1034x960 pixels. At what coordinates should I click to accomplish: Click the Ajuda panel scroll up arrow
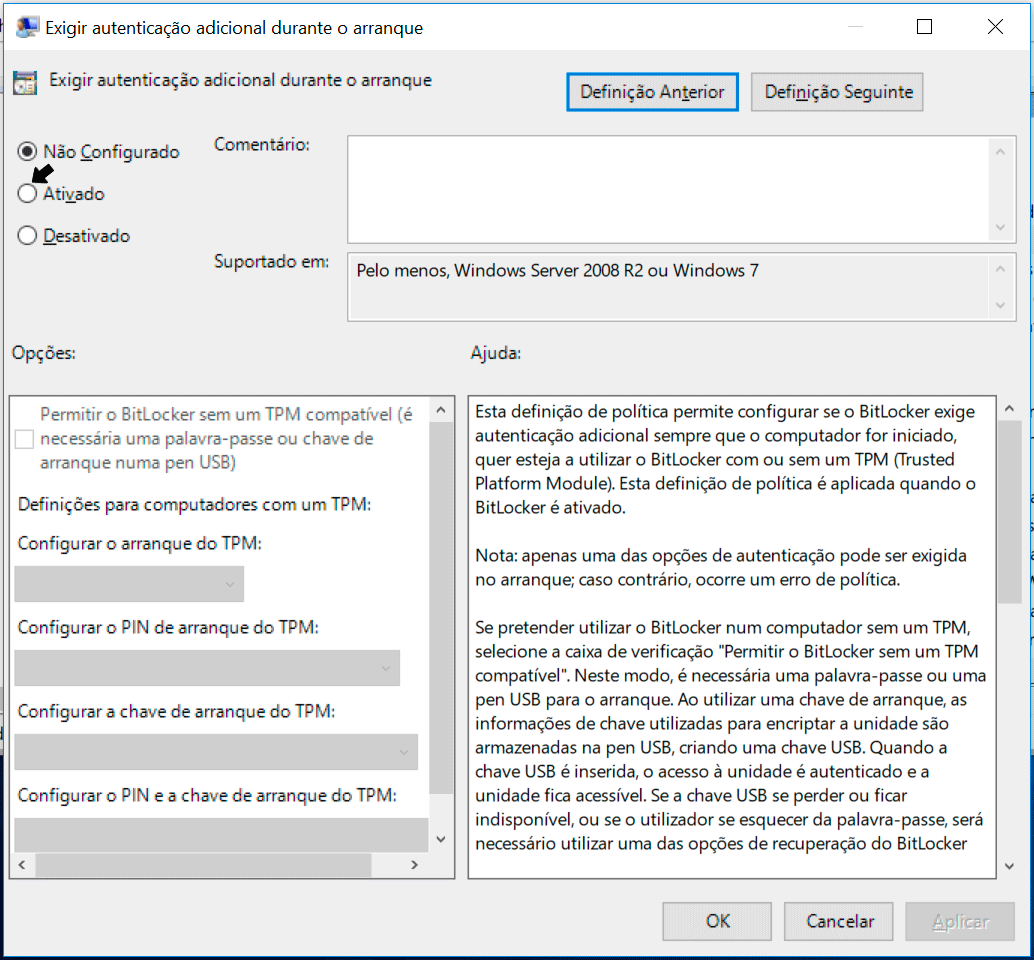(1010, 409)
